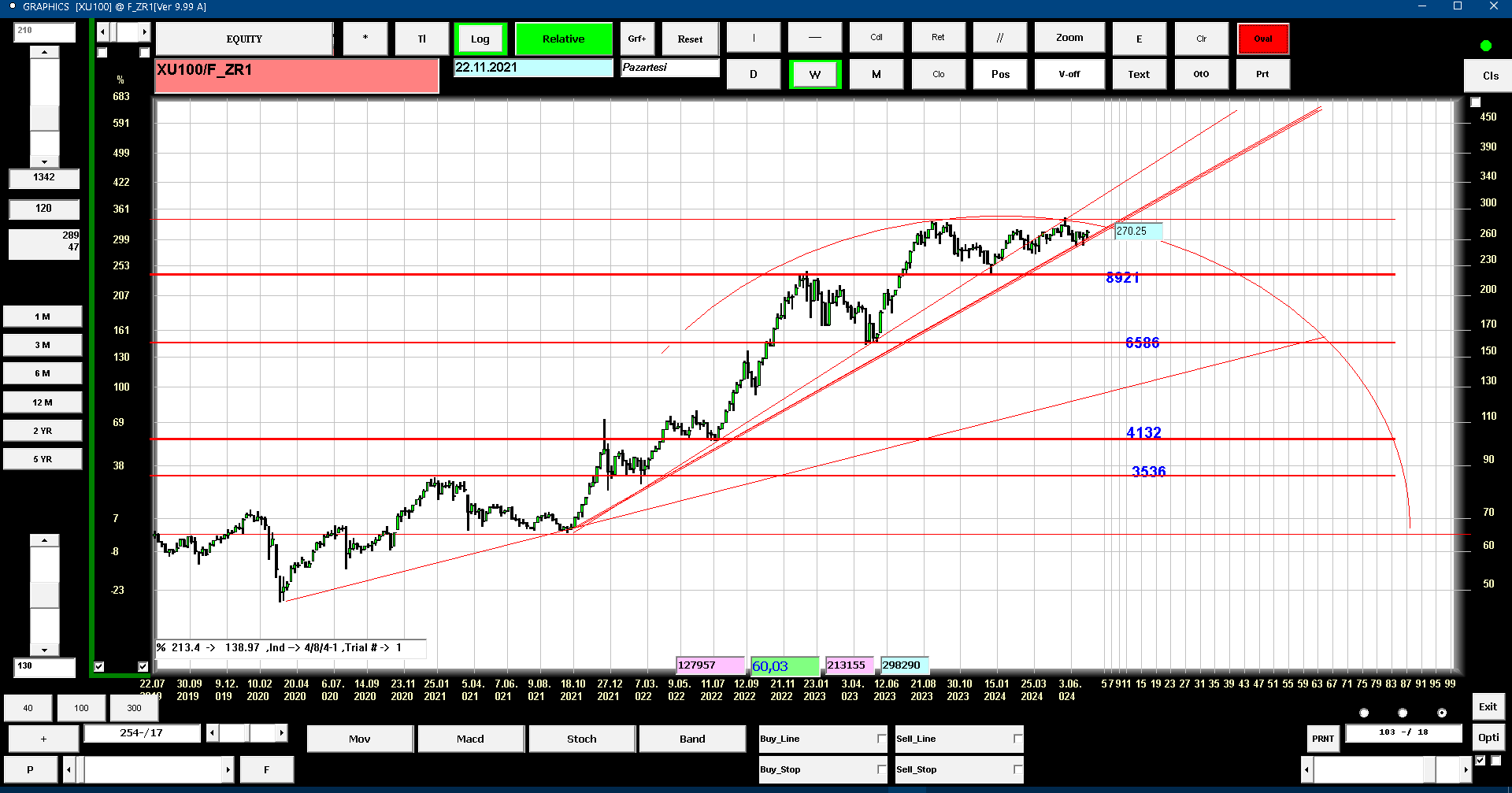This screenshot has height=793, width=1512.
Task: Click the date field showing 22.11.2021
Action: click(533, 68)
